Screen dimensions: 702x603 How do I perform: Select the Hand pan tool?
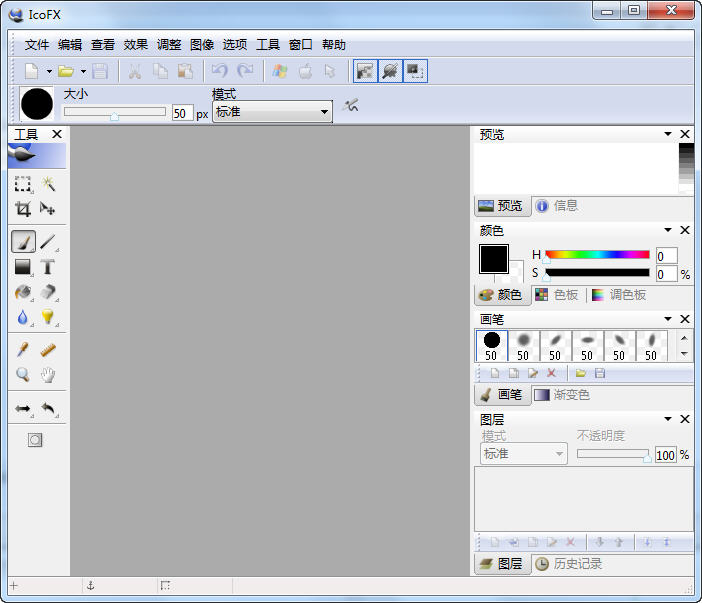click(47, 375)
